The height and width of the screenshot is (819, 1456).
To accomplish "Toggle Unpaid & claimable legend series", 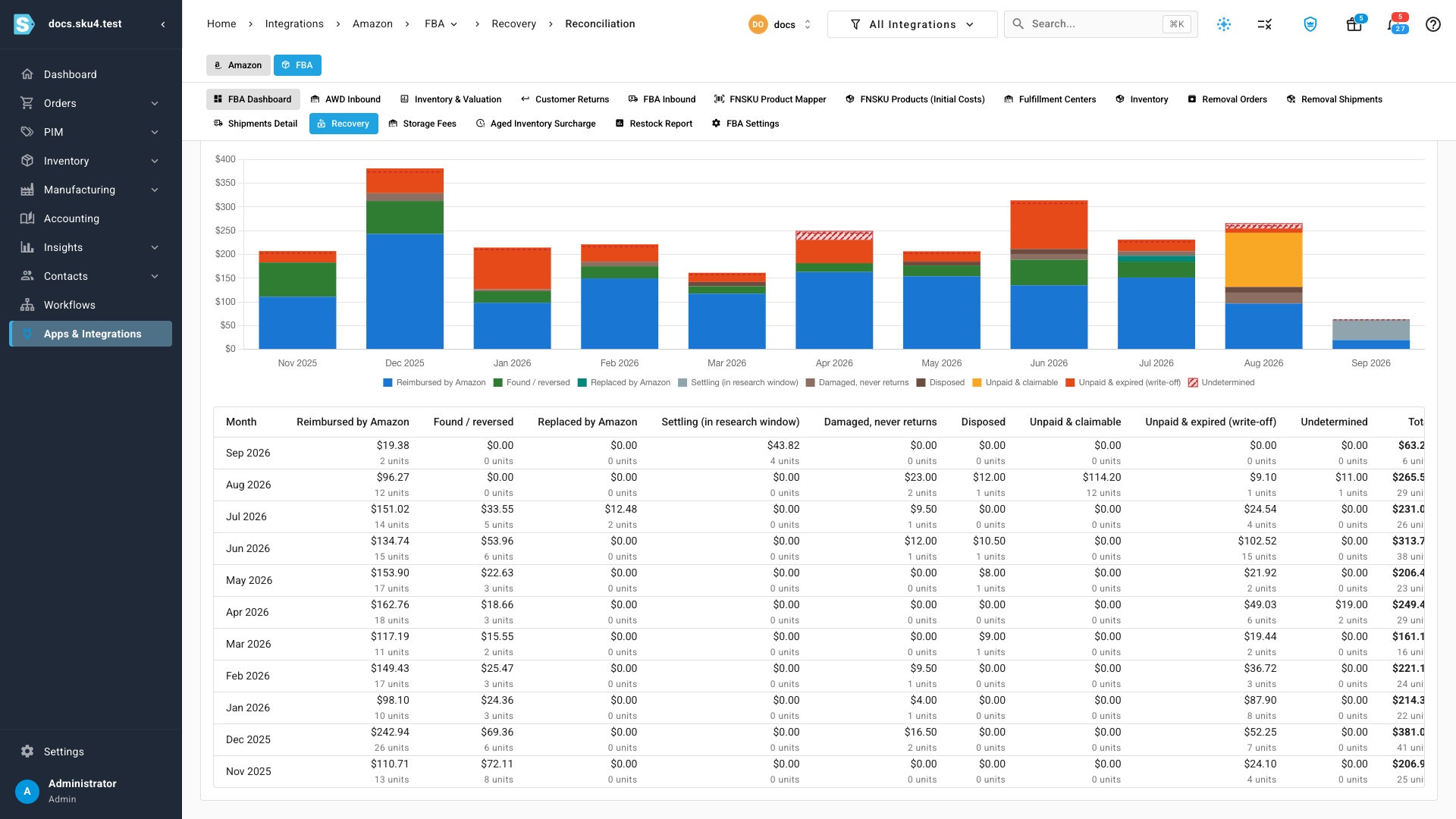I will coord(1015,383).
